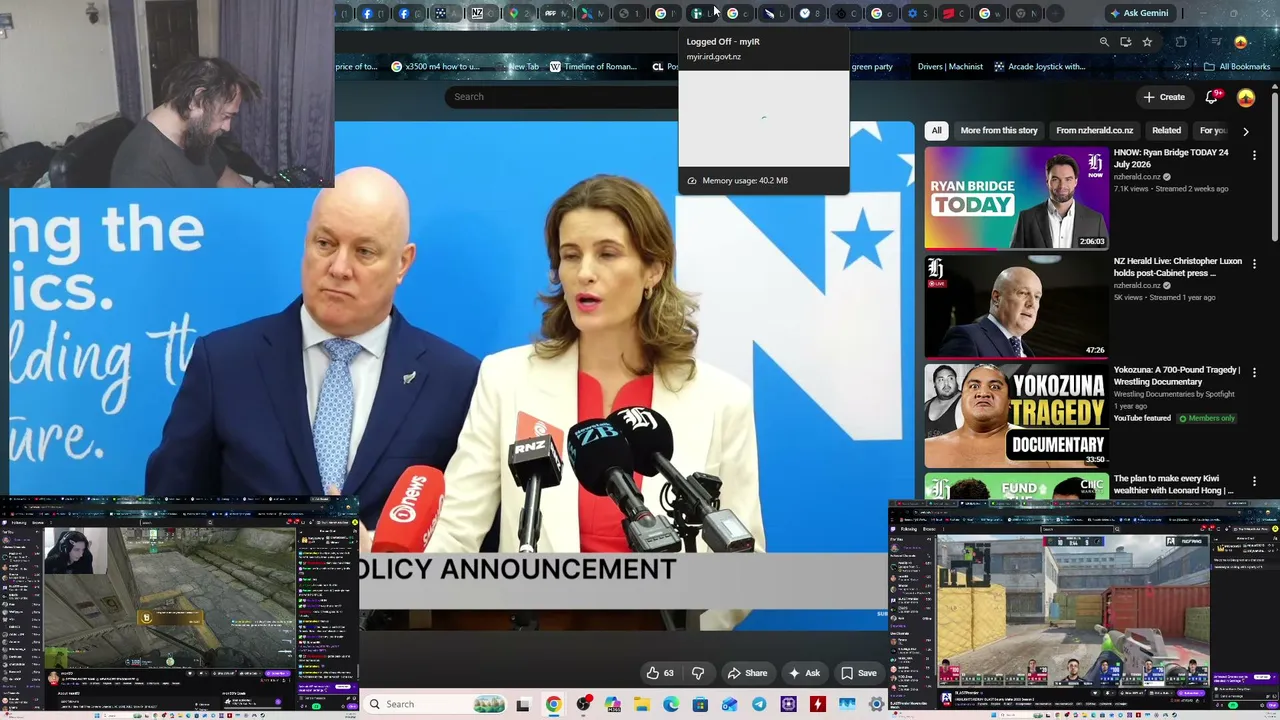Open the YouTube Create menu
The width and height of the screenshot is (1280, 720).
(x=1164, y=97)
